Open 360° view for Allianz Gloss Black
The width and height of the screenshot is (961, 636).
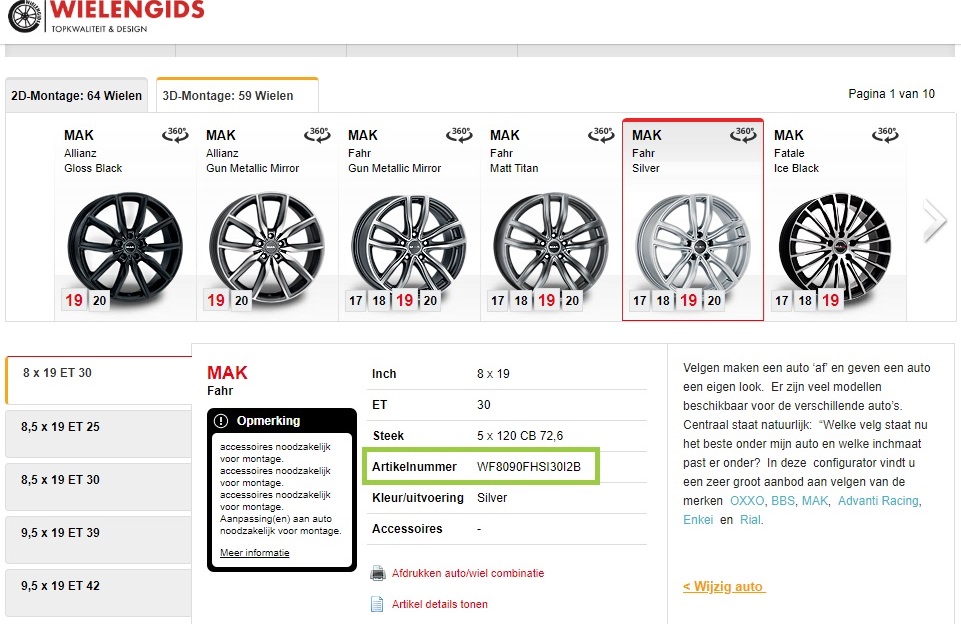click(x=175, y=134)
